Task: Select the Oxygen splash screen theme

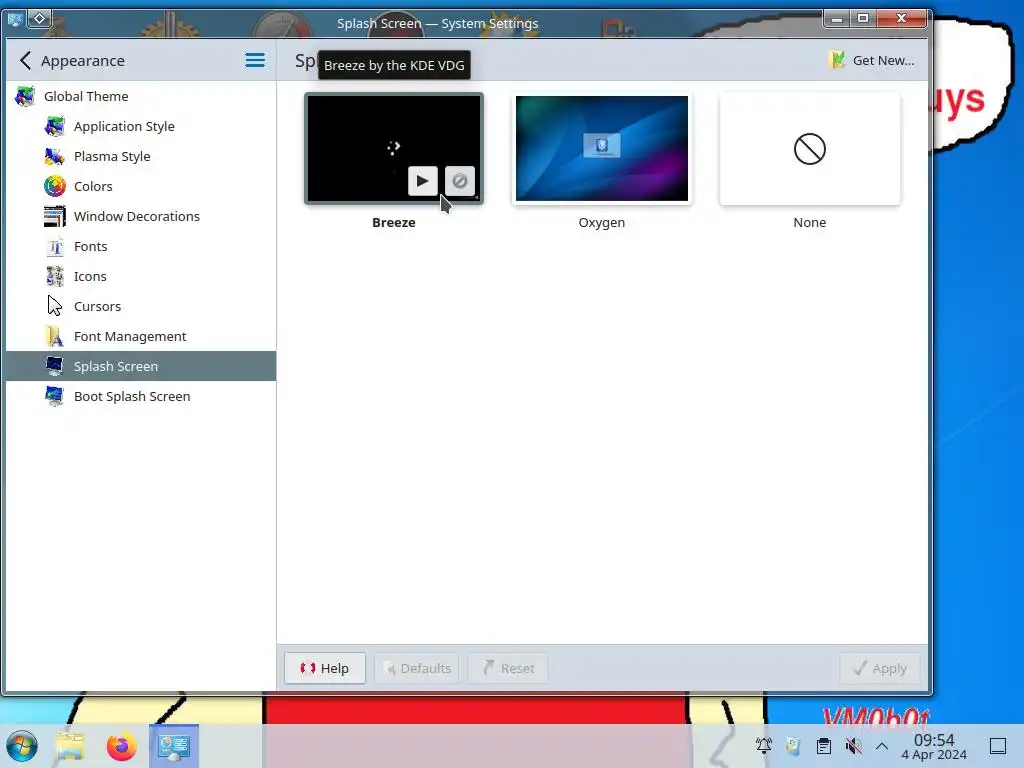Action: point(601,149)
